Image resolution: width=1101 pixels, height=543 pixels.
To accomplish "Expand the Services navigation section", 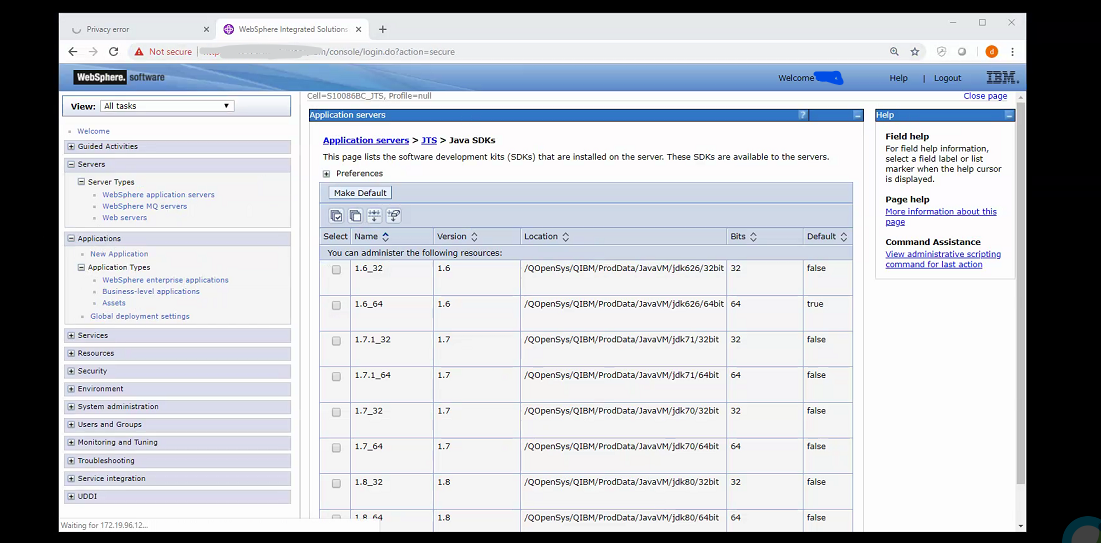I will click(x=71, y=336).
